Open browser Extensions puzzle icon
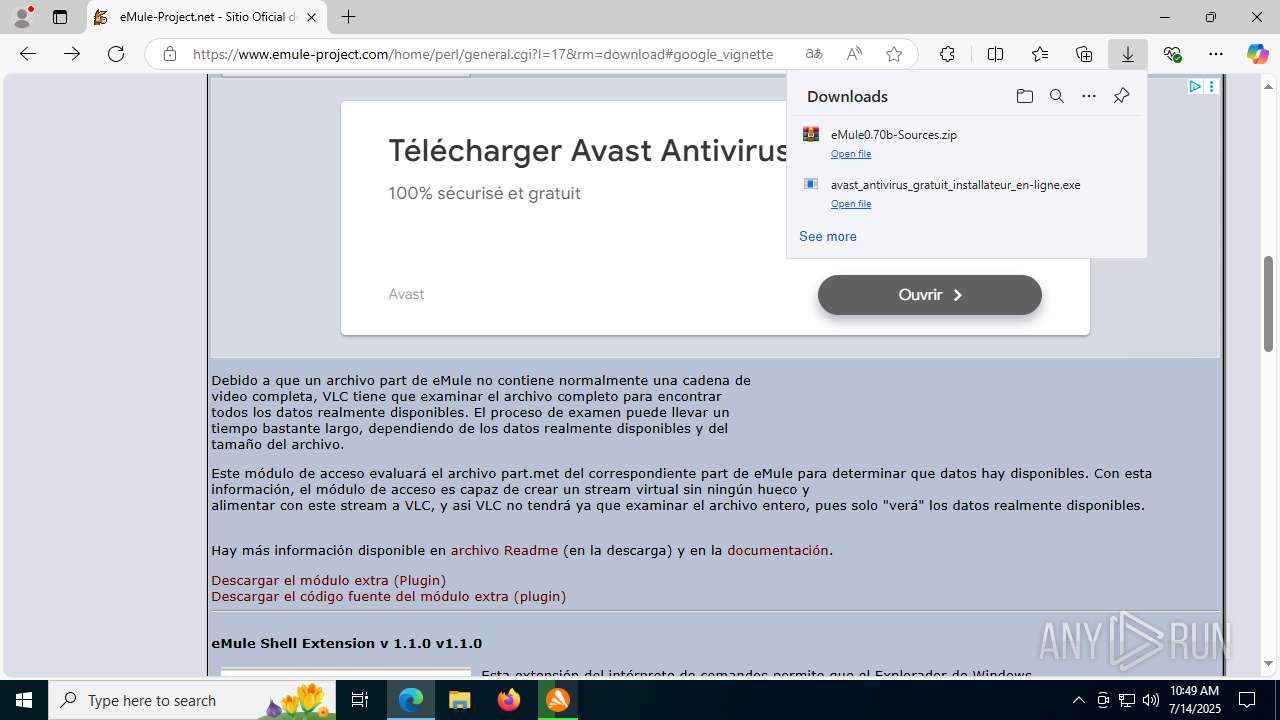 click(x=947, y=54)
